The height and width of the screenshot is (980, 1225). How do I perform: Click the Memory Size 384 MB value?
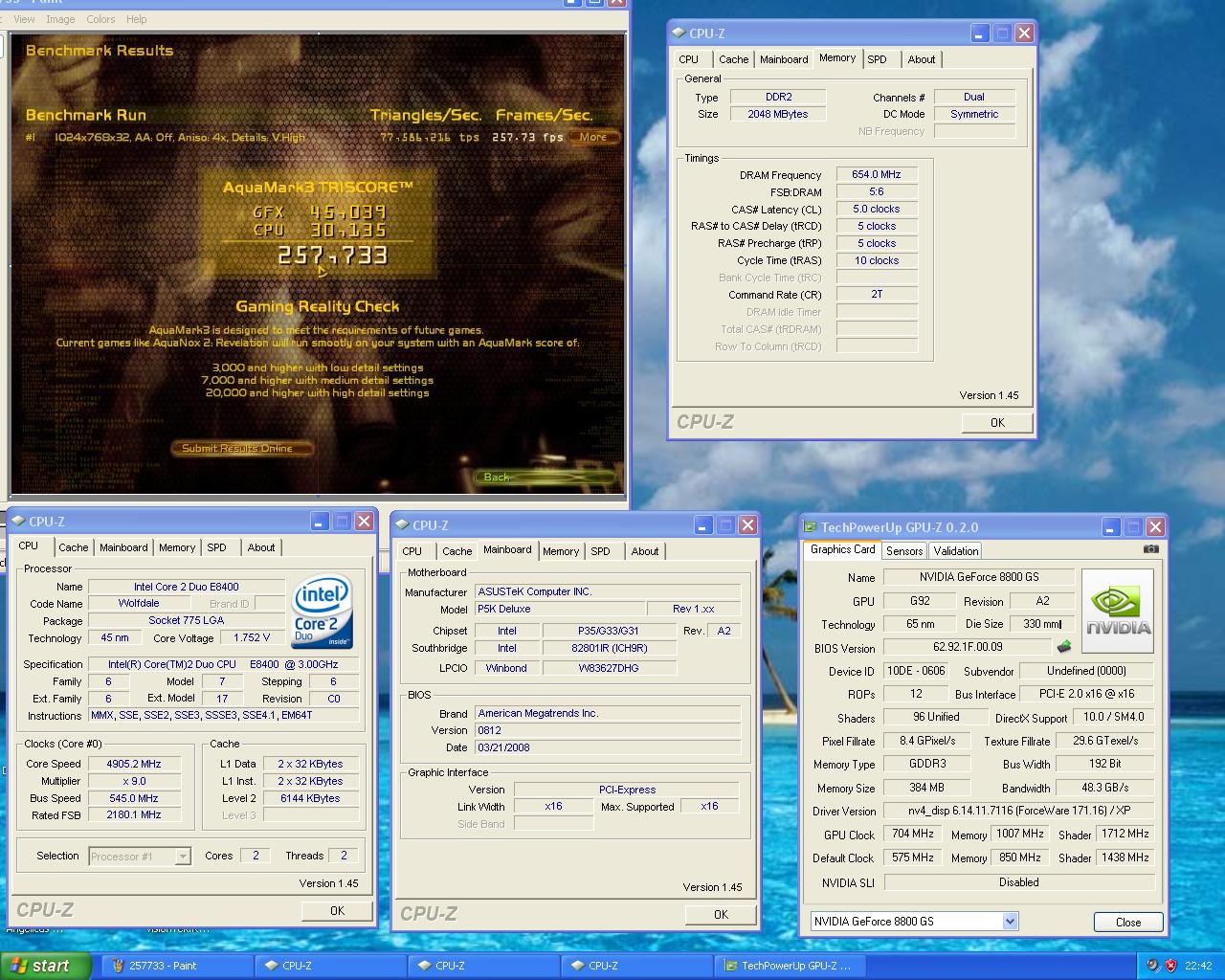click(926, 788)
